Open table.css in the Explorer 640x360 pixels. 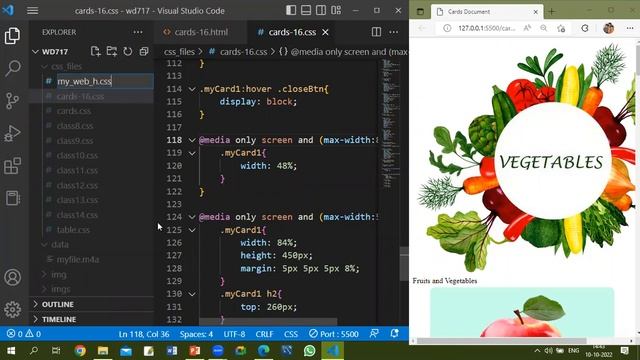point(73,230)
